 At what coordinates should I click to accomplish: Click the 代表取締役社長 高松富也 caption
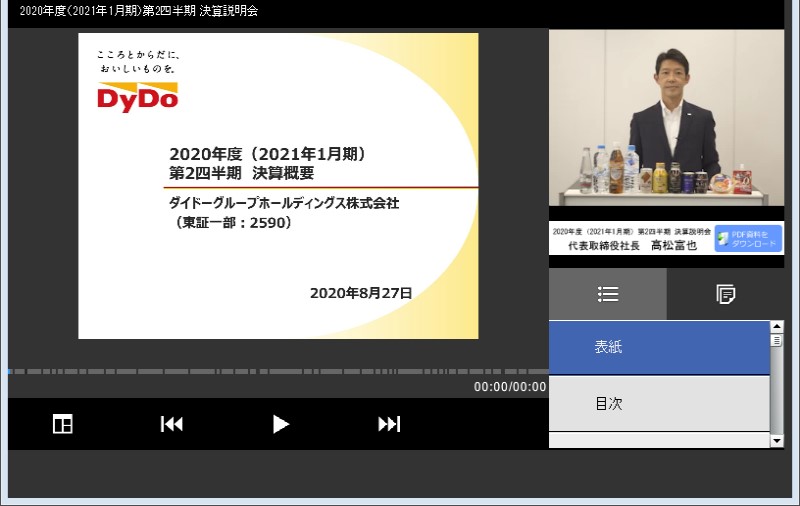point(632,245)
